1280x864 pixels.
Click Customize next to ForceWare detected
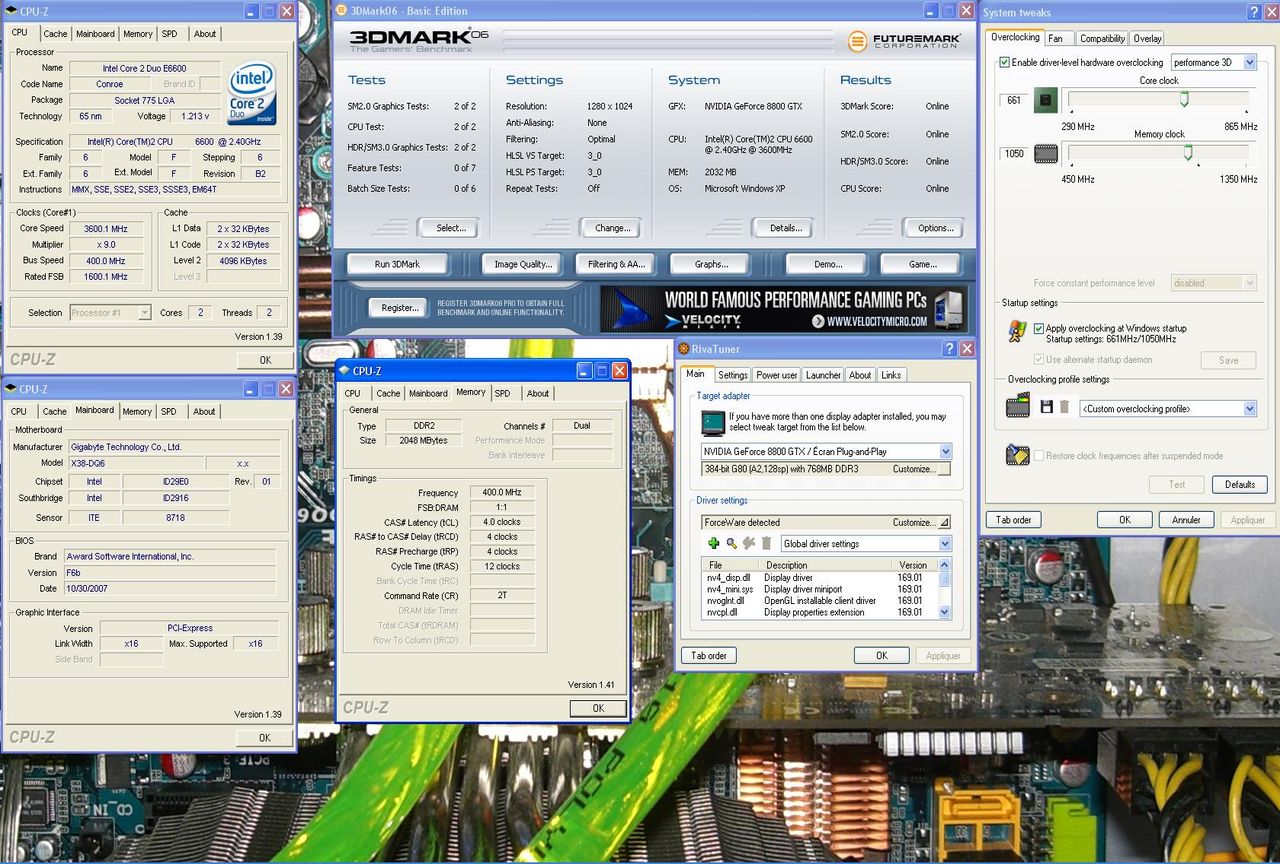pos(920,522)
